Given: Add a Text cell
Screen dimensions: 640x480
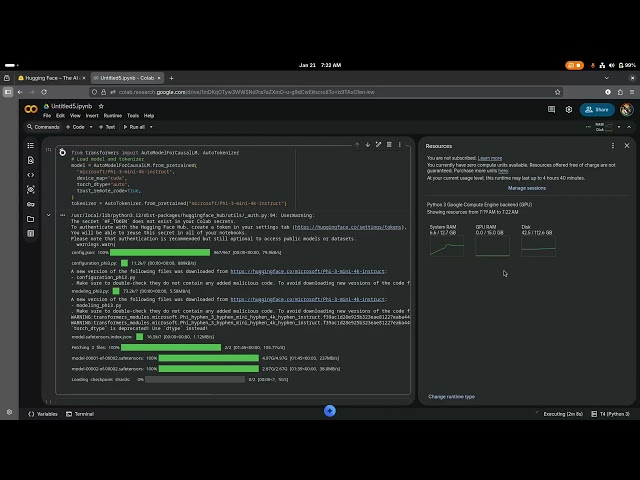Looking at the screenshot, I should coord(107,127).
